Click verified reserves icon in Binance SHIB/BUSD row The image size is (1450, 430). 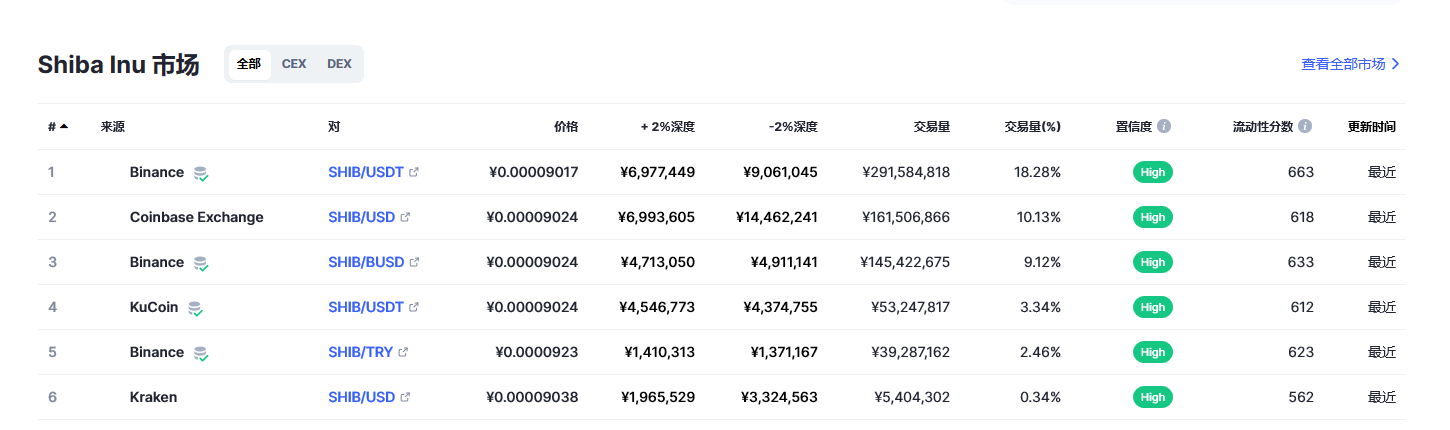coord(201,263)
